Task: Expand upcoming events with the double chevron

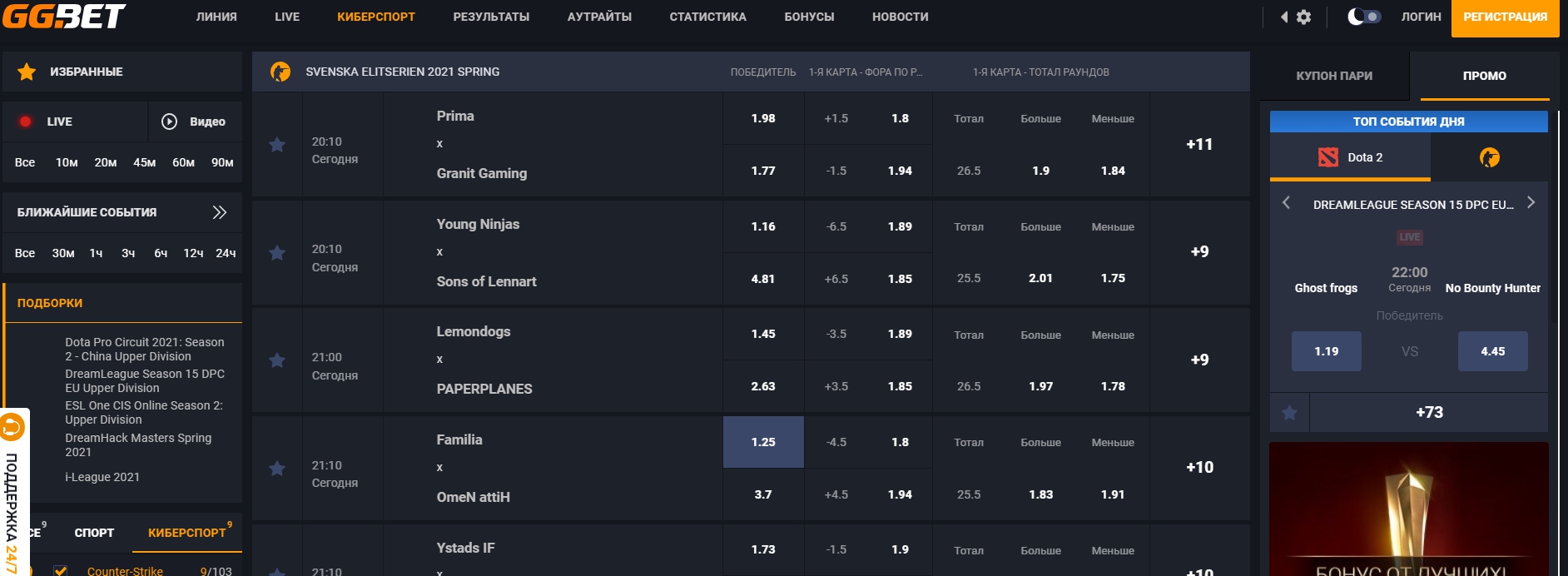Action: [219, 212]
